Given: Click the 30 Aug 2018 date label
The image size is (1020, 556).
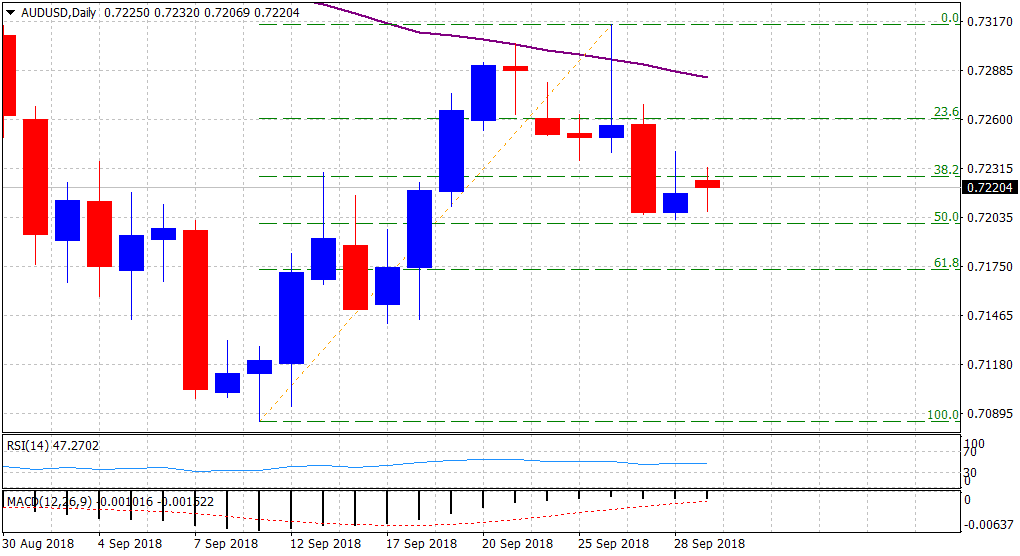Looking at the screenshot, I should tap(38, 543).
